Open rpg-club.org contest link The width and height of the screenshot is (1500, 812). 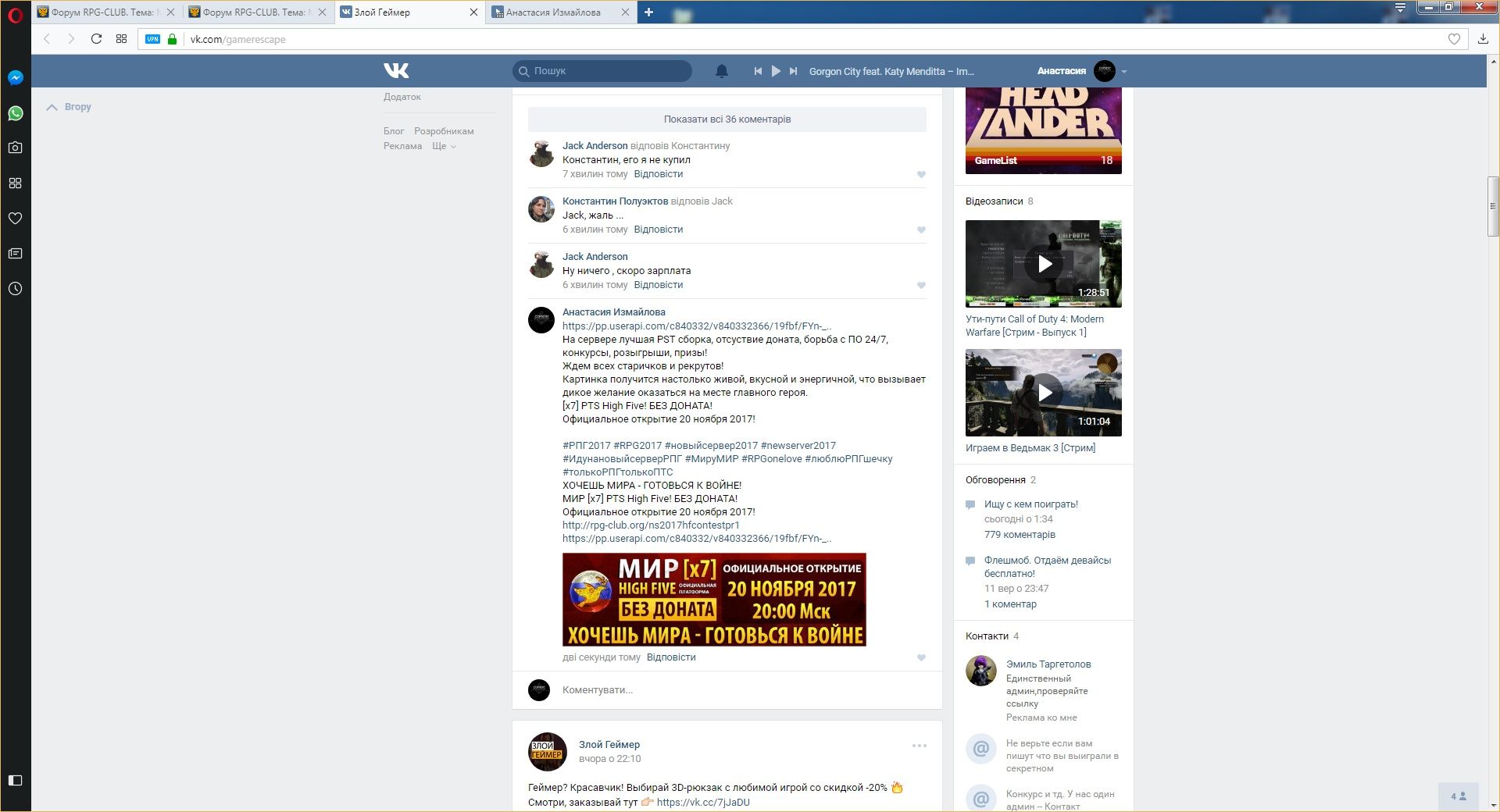tap(651, 525)
